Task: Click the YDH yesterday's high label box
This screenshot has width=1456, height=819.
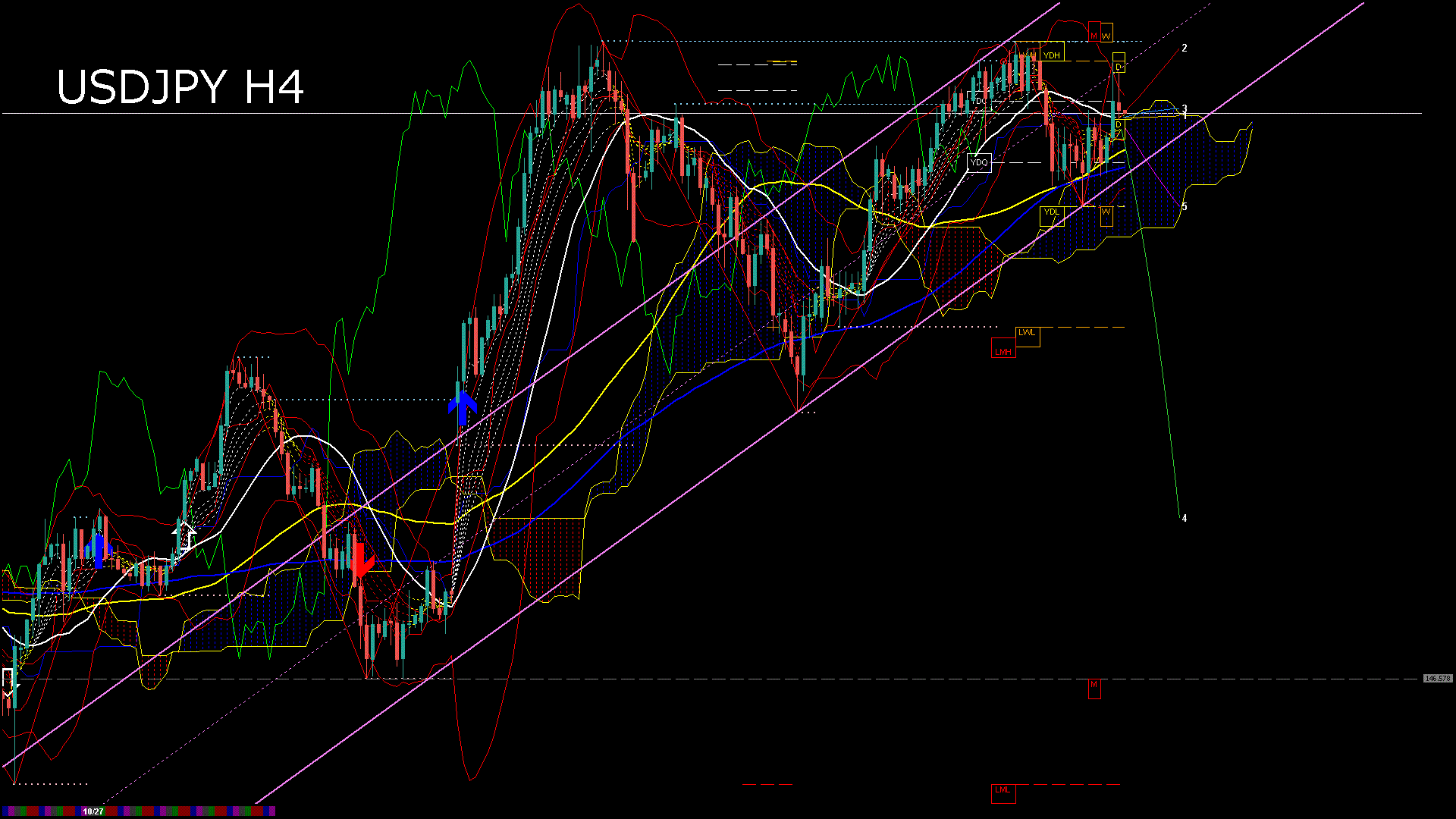Action: tap(1053, 54)
